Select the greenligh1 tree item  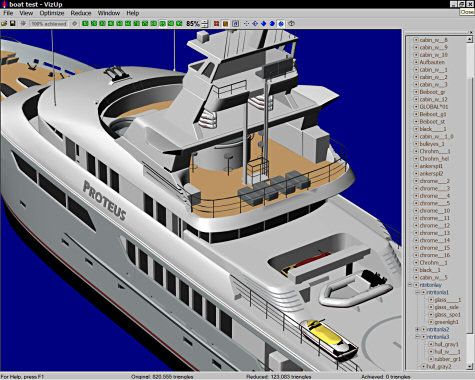(447, 322)
